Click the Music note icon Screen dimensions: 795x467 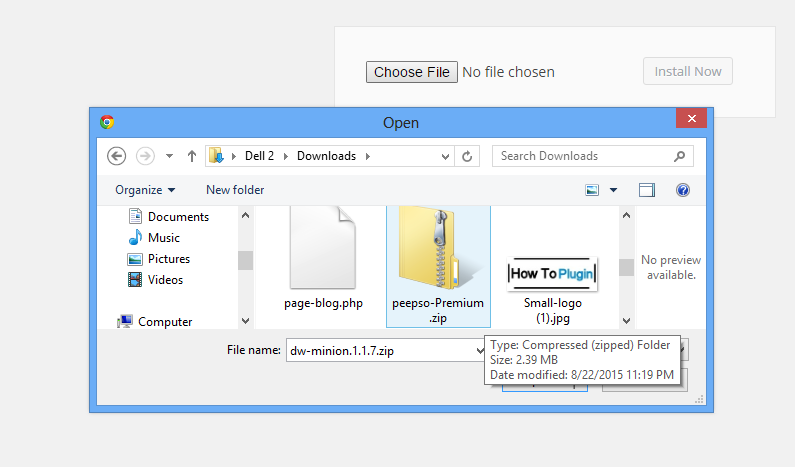pos(135,237)
